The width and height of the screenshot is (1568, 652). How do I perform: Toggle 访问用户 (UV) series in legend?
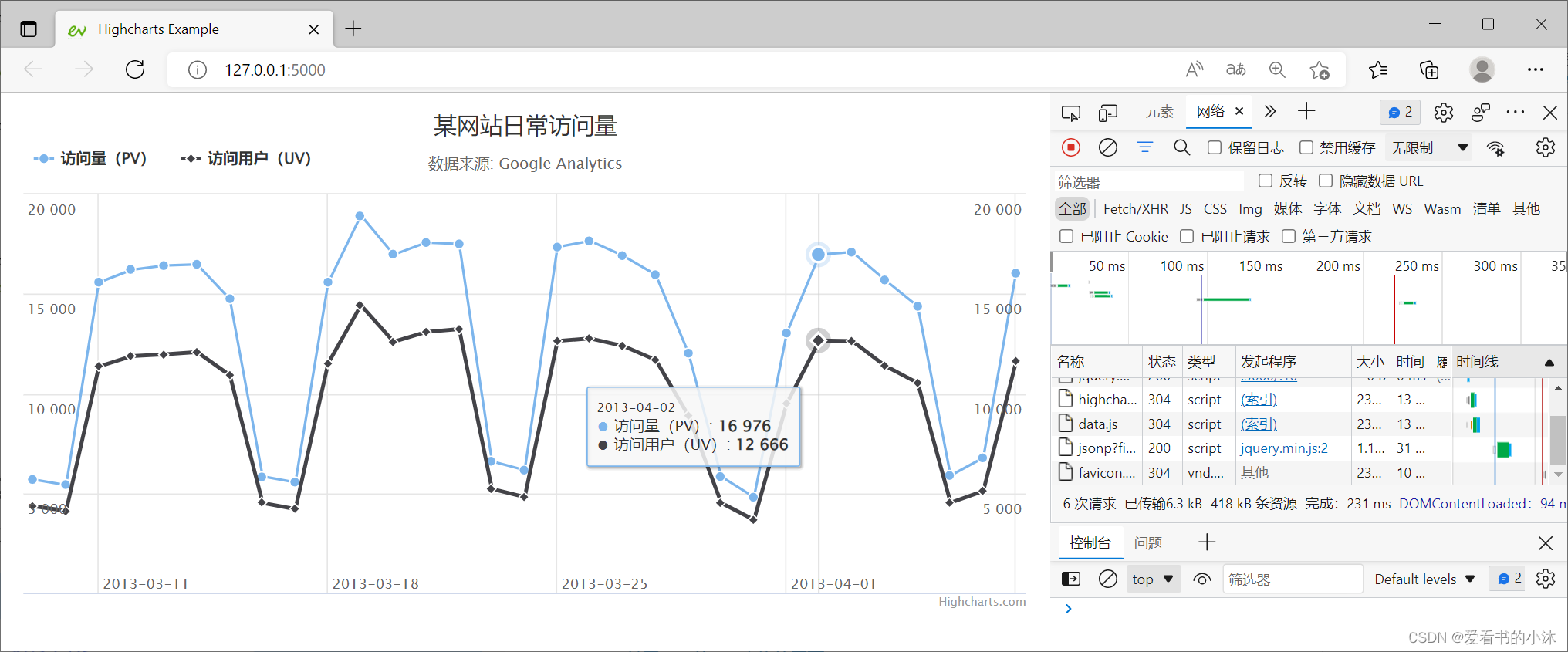pos(245,158)
